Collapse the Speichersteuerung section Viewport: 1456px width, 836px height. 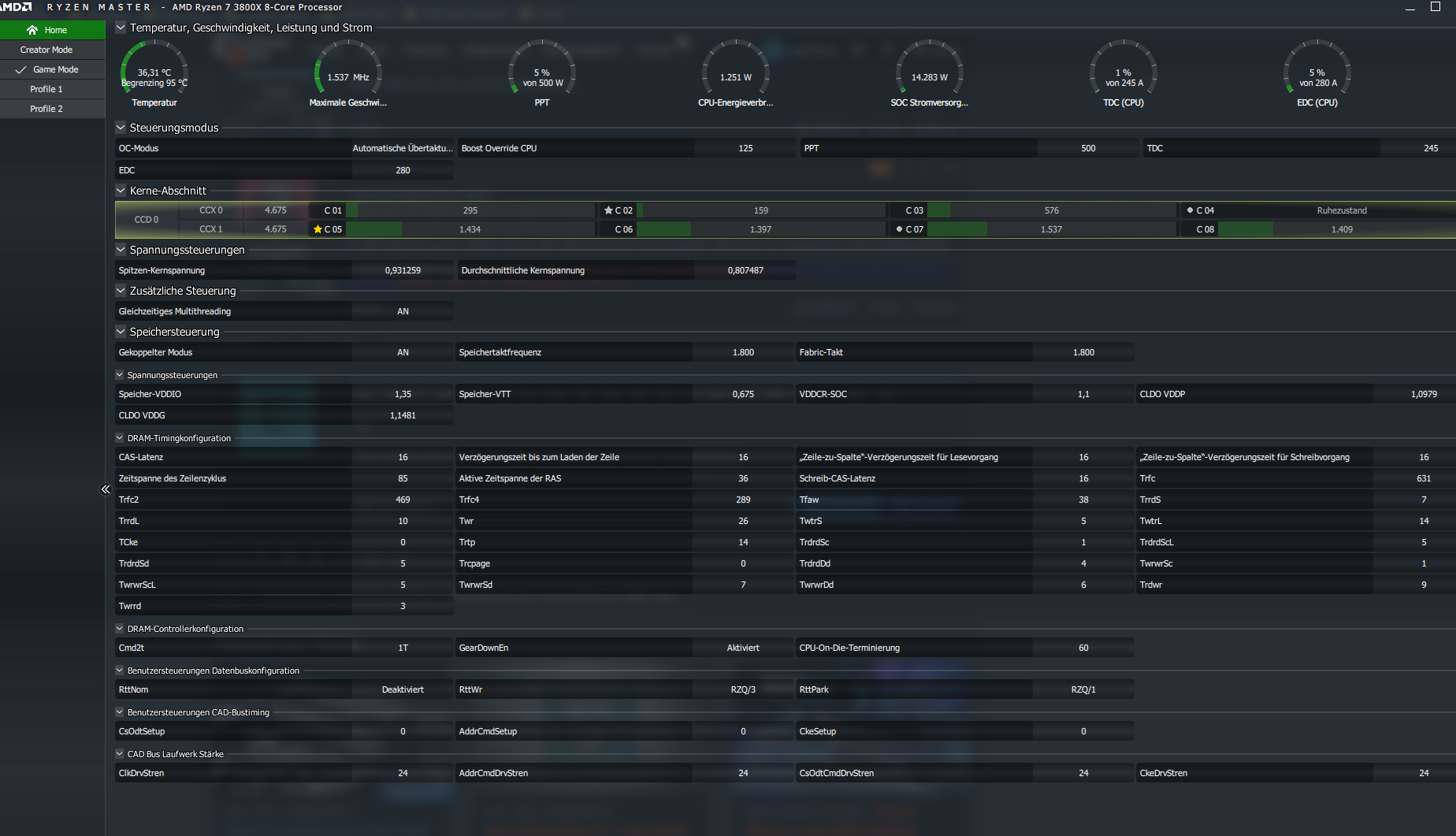tap(121, 332)
